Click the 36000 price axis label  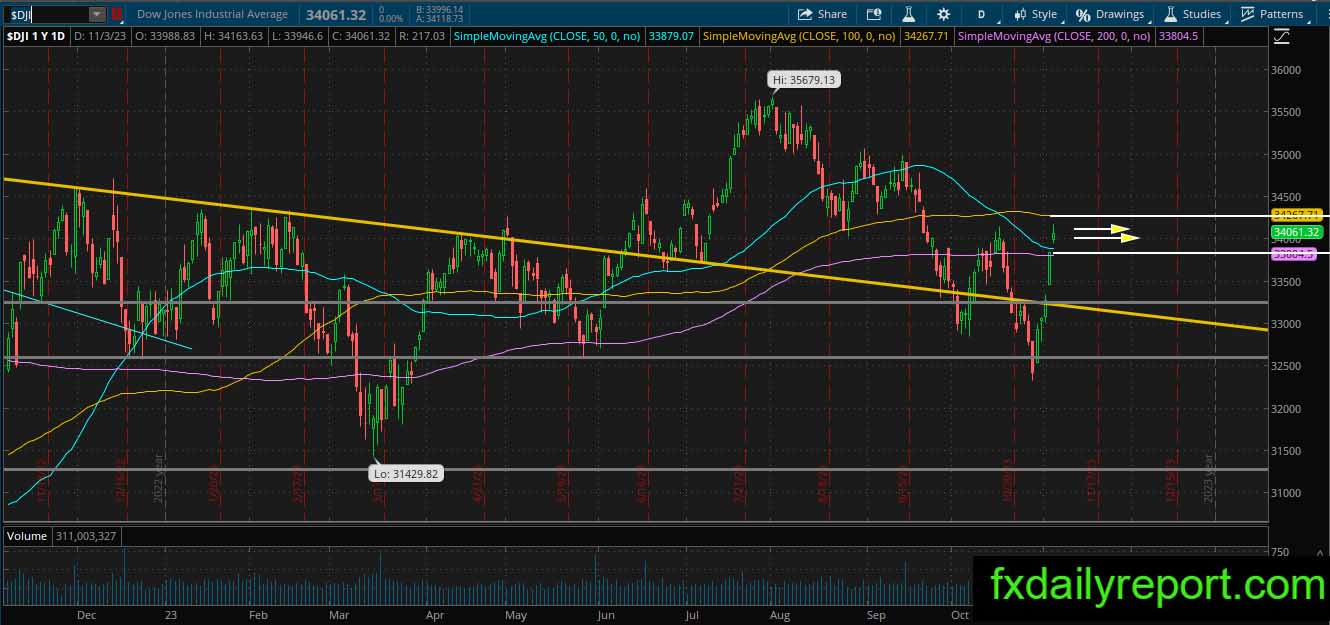tap(1286, 71)
